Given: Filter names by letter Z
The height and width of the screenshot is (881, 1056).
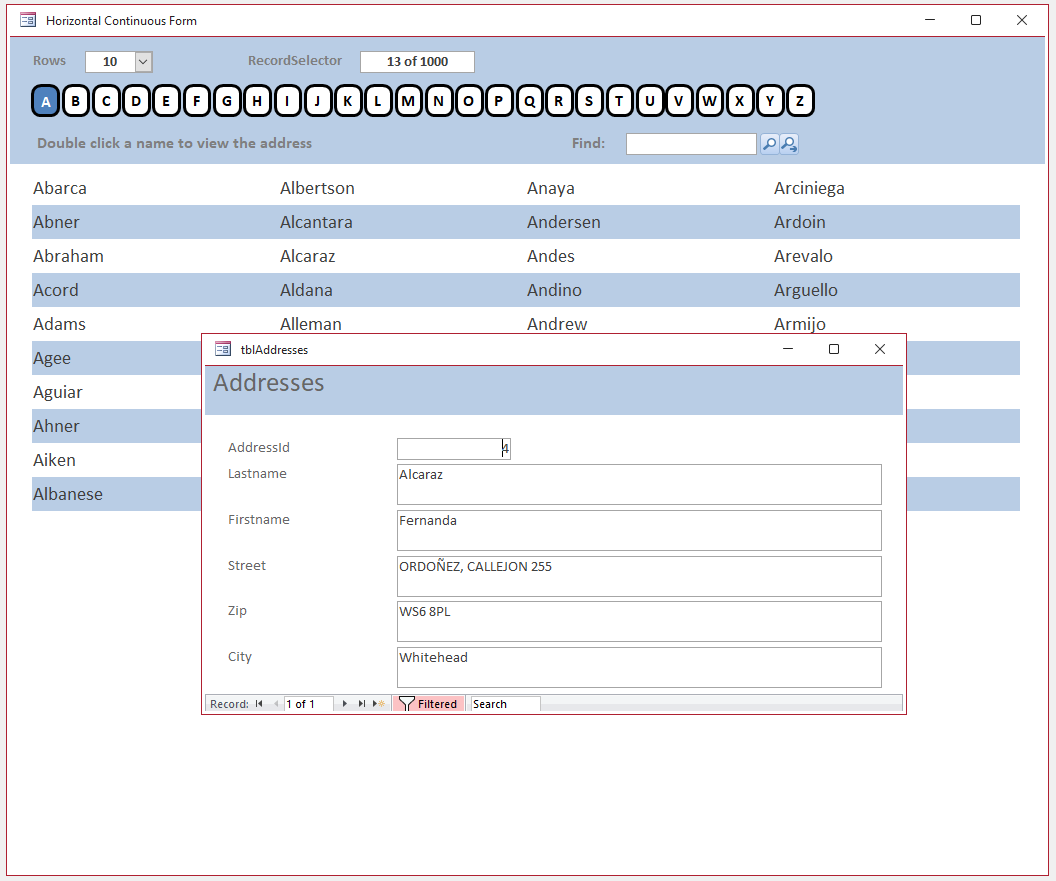Looking at the screenshot, I should tap(801, 101).
